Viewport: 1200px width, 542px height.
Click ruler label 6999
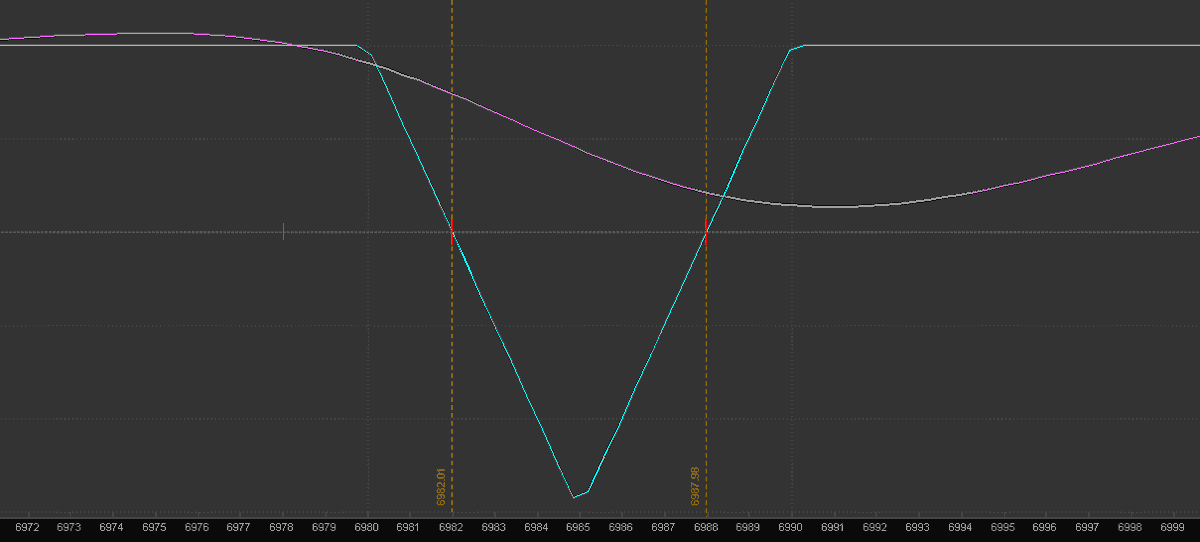coord(1173,527)
